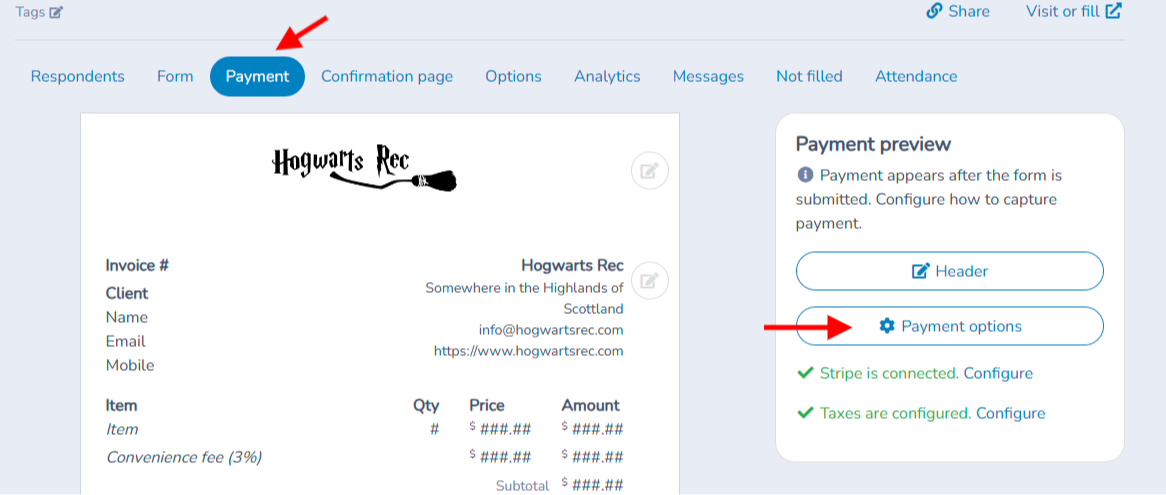
Task: Click the Price column header
Action: point(486,405)
